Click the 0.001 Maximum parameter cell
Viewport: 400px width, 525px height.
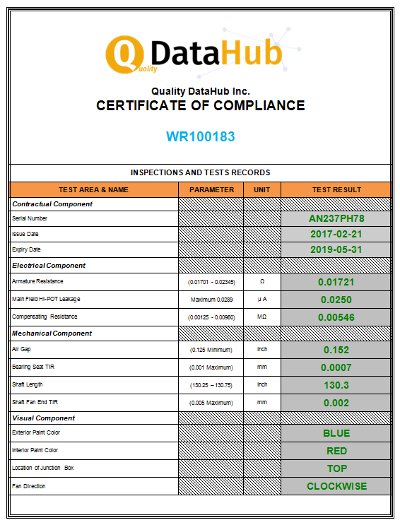[211, 368]
